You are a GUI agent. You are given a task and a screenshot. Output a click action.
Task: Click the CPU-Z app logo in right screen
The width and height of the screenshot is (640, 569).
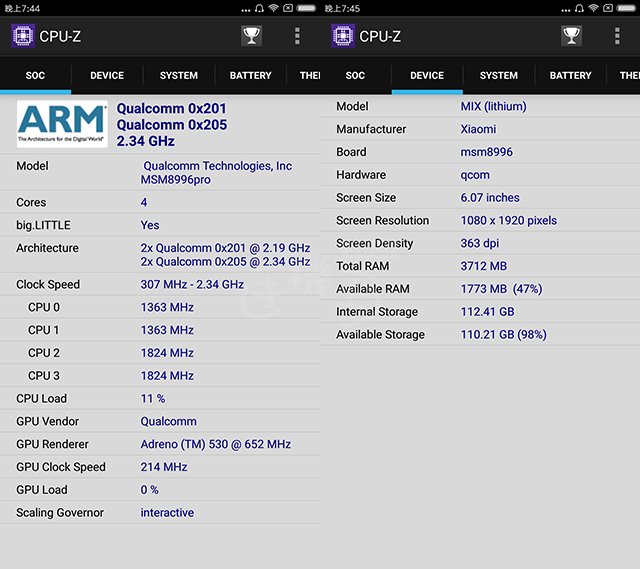(343, 36)
